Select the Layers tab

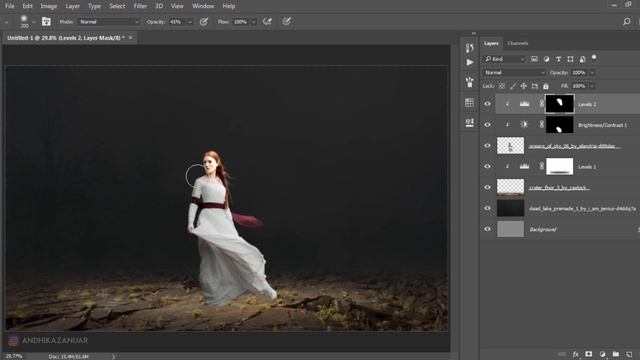coord(491,43)
